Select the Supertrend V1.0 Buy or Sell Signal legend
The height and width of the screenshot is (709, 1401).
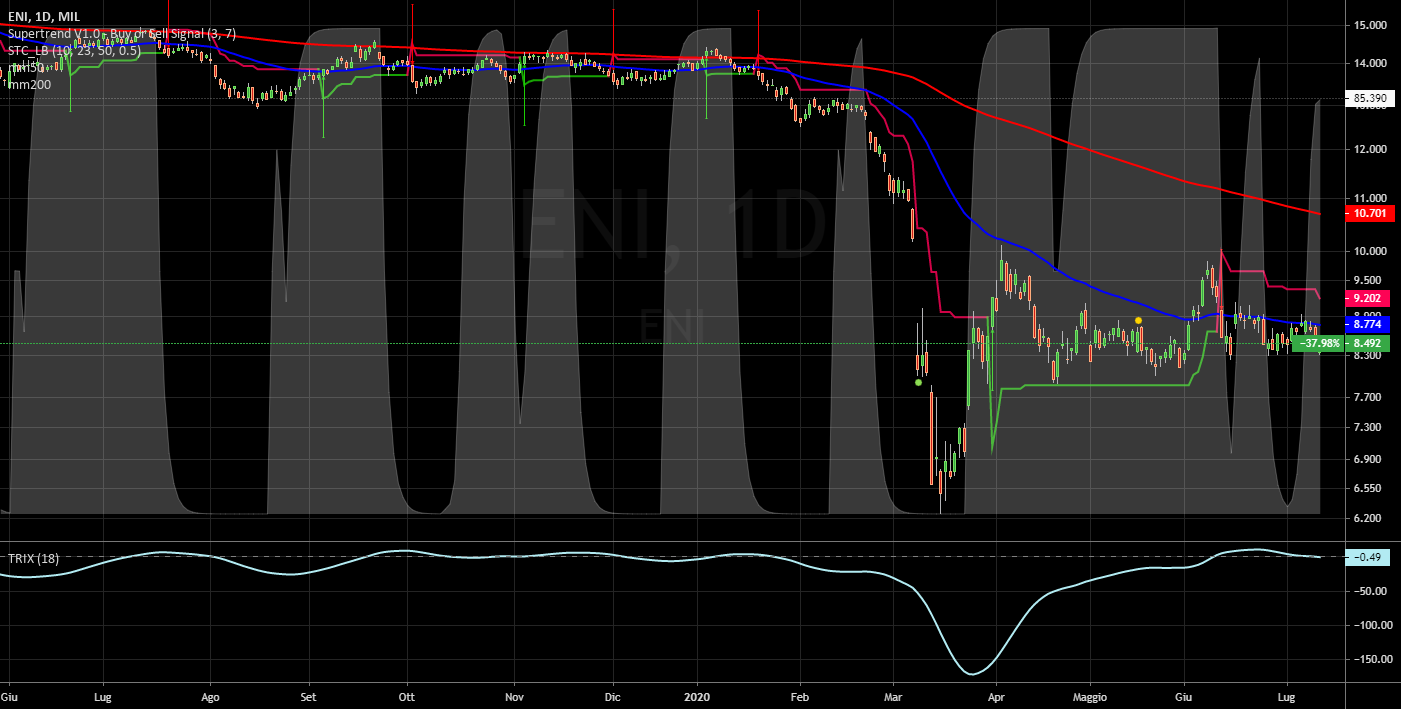point(122,33)
